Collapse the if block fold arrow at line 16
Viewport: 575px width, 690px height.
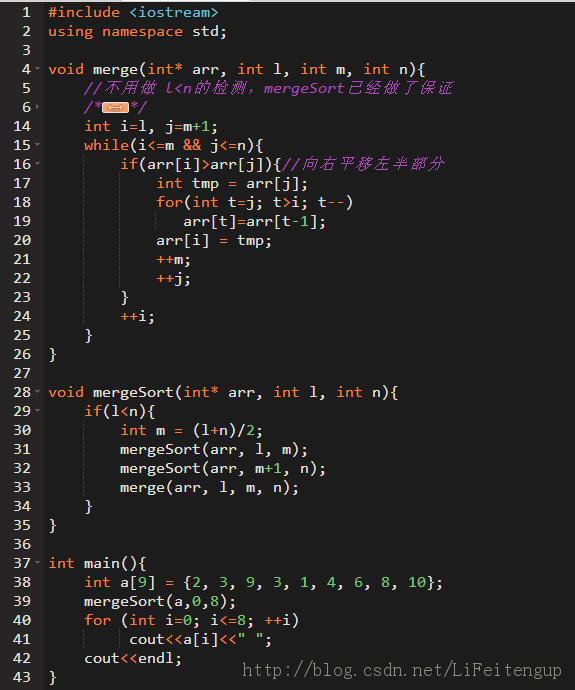click(37, 163)
